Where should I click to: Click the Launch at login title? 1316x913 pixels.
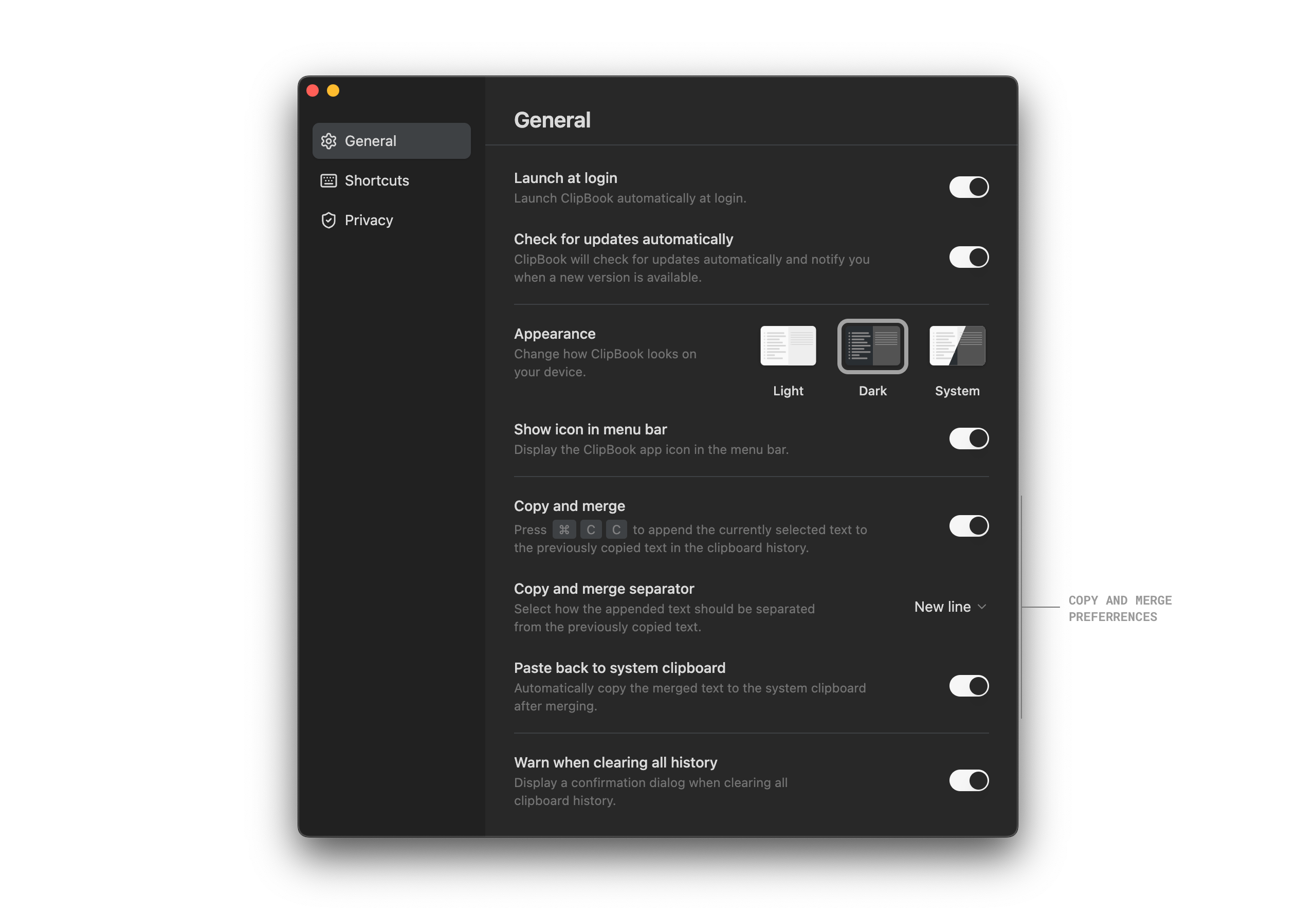[x=565, y=178]
